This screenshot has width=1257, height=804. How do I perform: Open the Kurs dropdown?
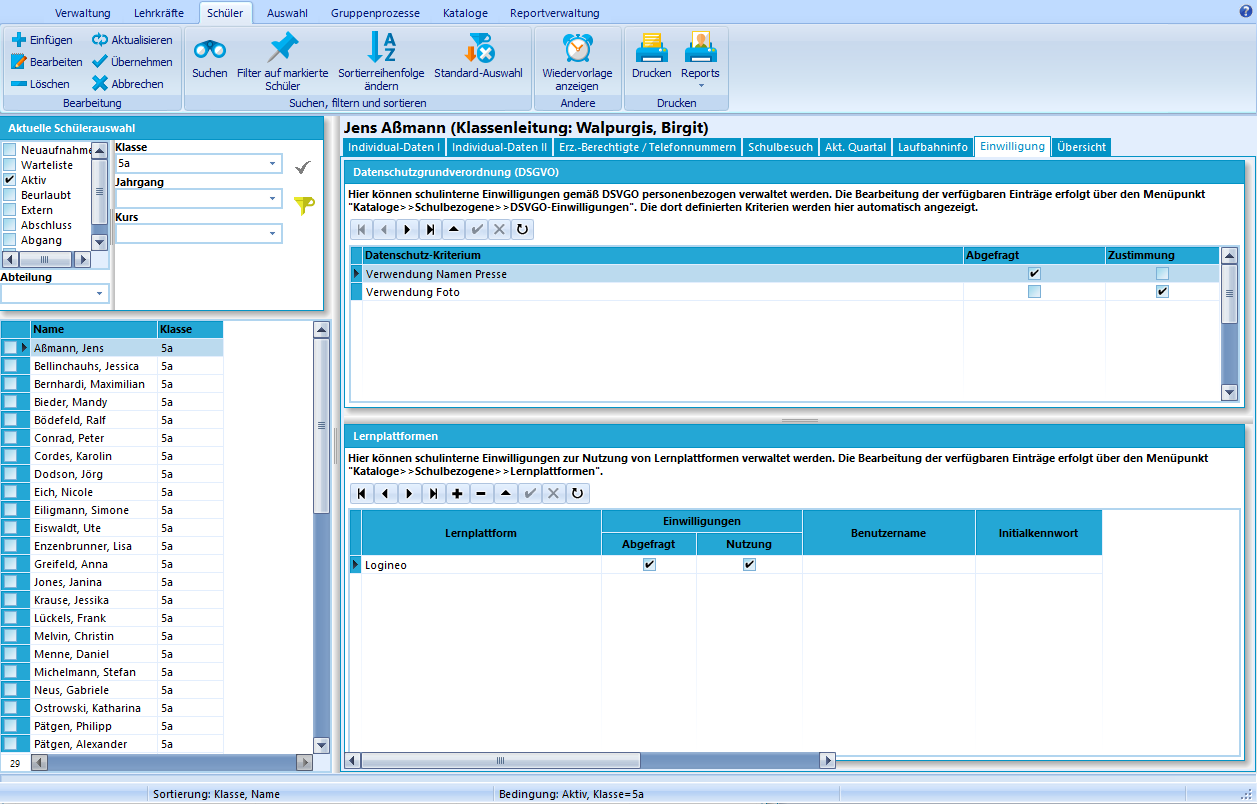click(273, 234)
